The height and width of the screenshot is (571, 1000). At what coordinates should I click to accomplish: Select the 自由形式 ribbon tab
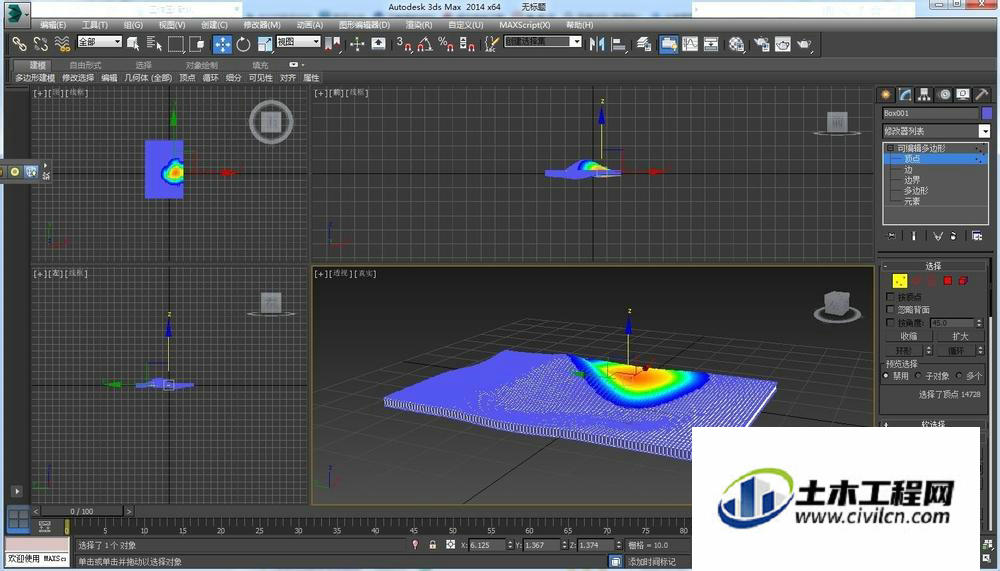pyautogui.click(x=85, y=65)
